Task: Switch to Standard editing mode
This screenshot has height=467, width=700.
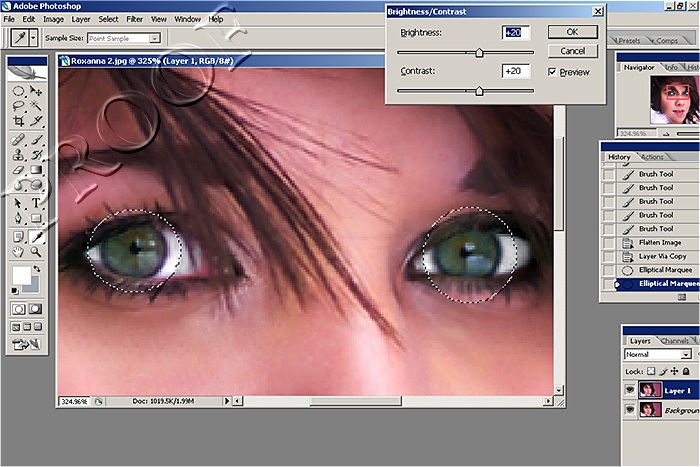Action: point(18,309)
